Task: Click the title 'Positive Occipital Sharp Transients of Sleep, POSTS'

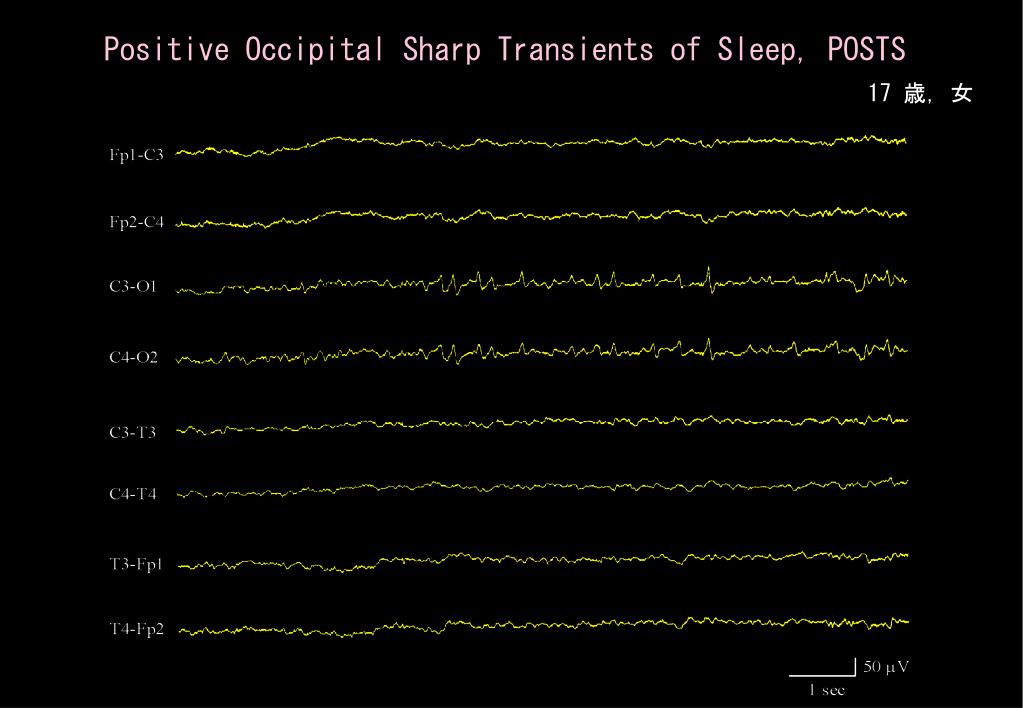Action: pos(504,49)
